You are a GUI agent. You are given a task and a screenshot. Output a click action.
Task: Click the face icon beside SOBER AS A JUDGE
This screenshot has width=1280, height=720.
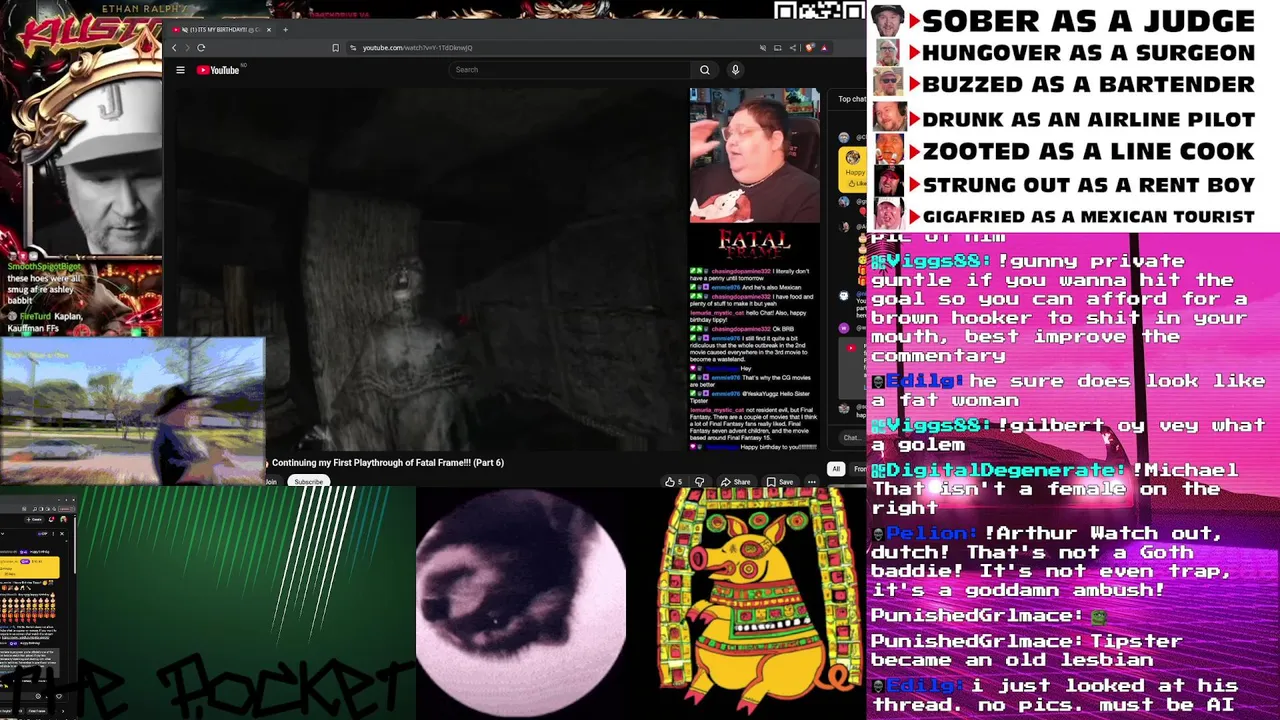point(889,20)
